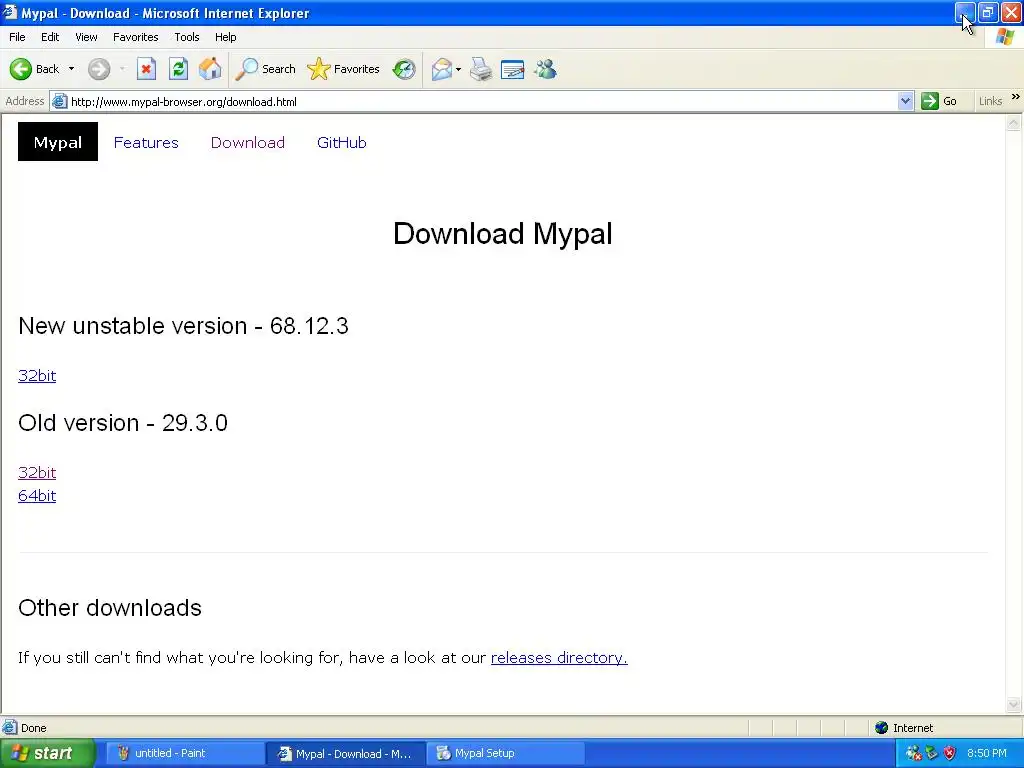Click the 8:50 PM system clock

click(987, 753)
